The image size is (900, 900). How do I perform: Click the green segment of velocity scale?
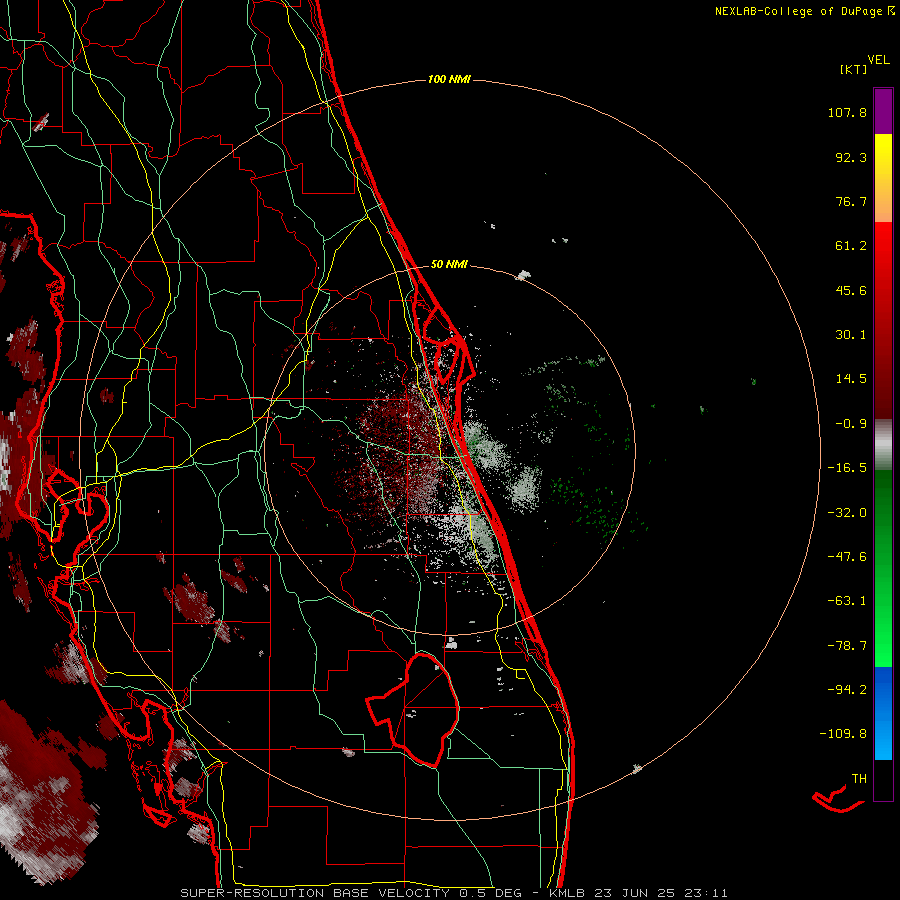(x=883, y=568)
